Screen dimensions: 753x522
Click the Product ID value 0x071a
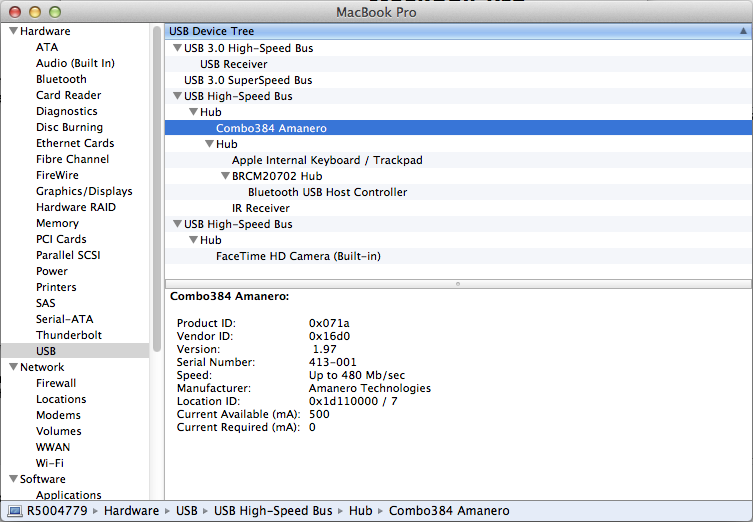click(x=329, y=323)
